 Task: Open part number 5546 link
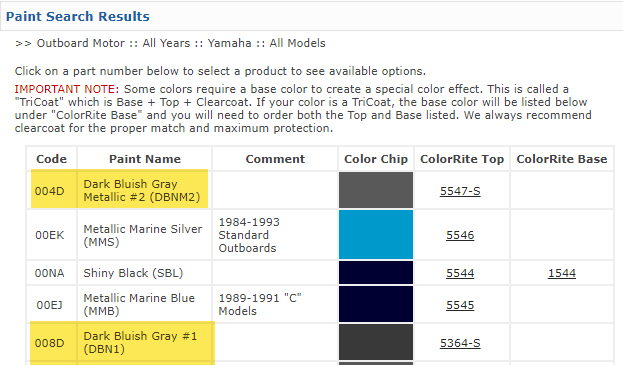460,235
